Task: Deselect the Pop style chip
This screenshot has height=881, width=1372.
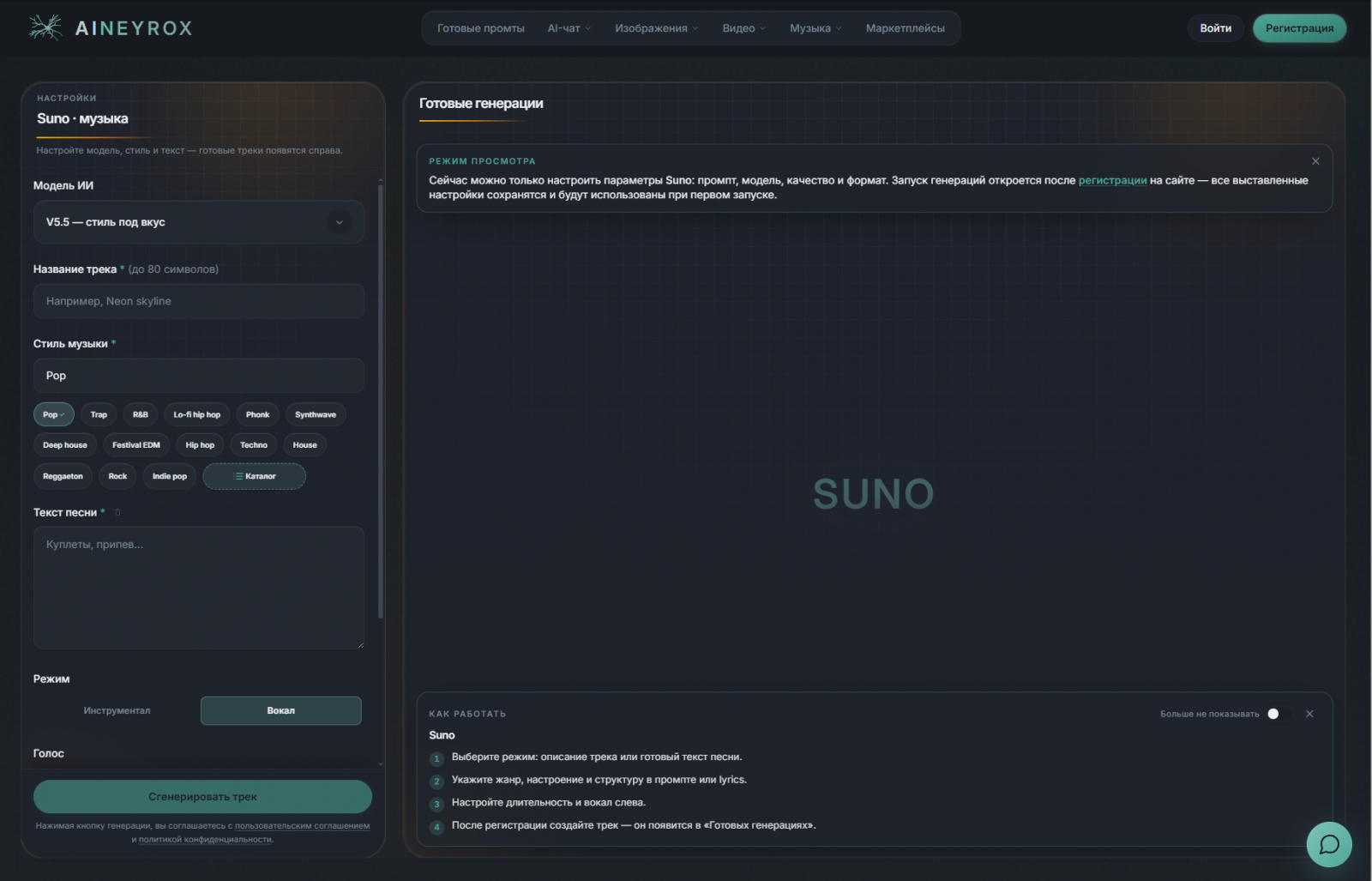Action: point(54,414)
